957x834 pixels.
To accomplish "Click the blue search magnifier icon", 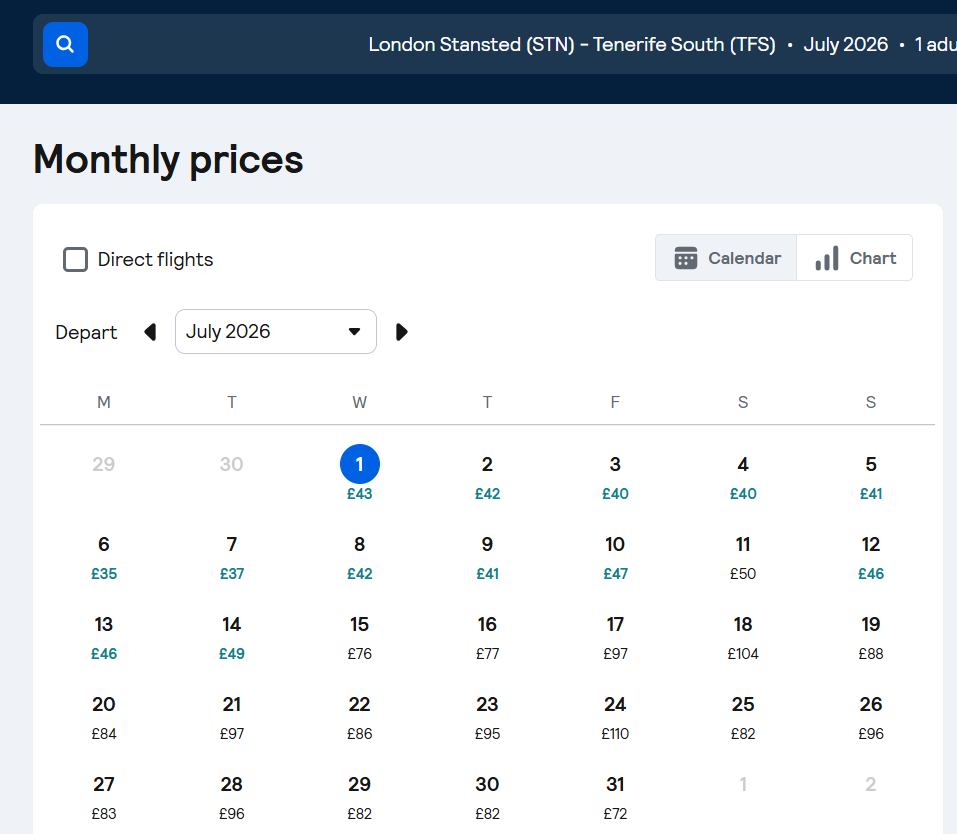I will coord(65,44).
